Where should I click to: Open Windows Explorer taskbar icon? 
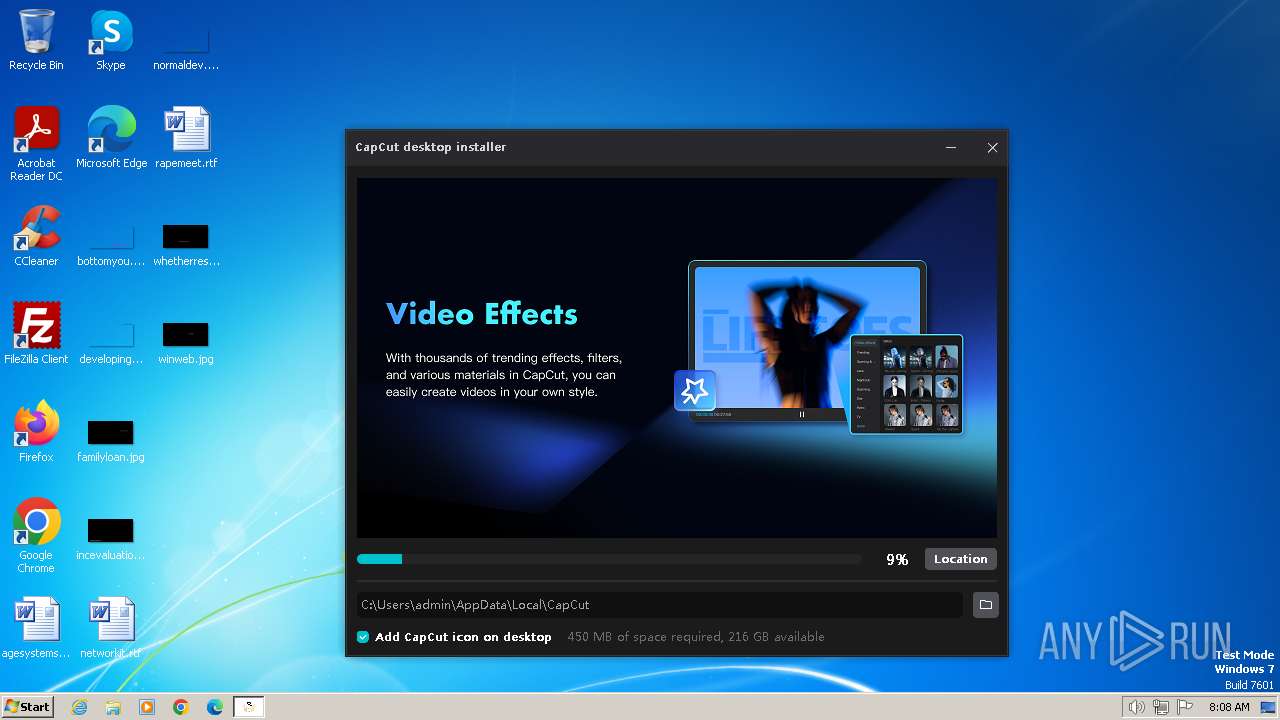pos(113,707)
